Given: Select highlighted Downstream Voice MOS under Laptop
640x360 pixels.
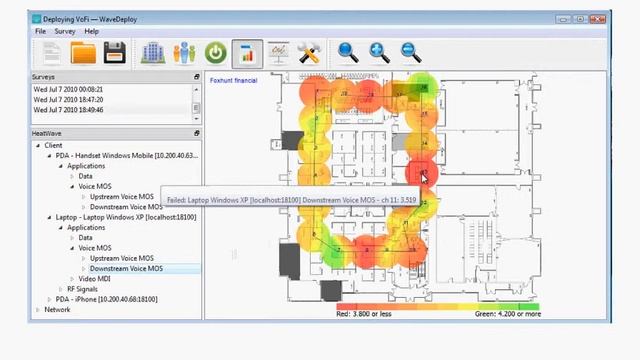Looking at the screenshot, I should pyautogui.click(x=126, y=269).
